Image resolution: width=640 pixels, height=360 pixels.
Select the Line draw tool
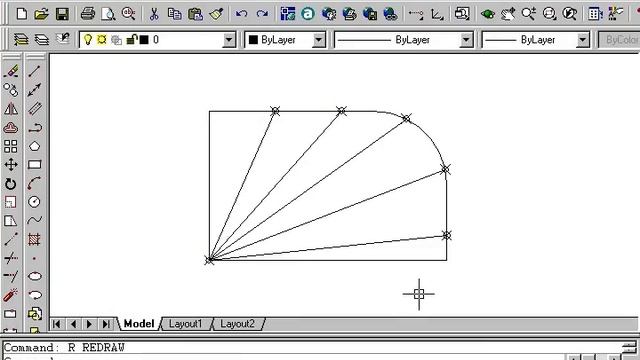(x=34, y=71)
